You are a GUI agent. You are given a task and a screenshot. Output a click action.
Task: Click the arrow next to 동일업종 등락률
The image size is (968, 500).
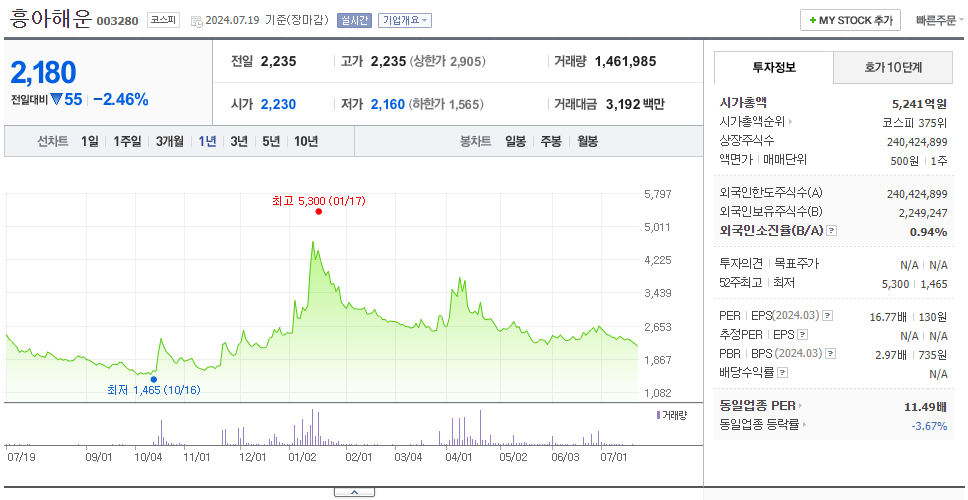pos(804,425)
